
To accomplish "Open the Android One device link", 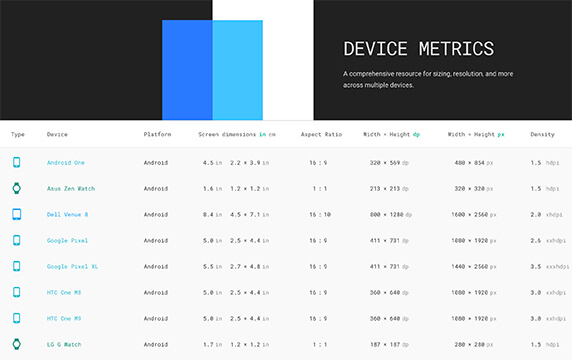I will [x=66, y=163].
